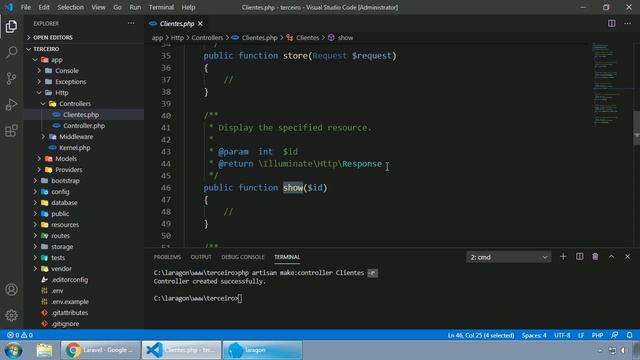This screenshot has width=640, height=360.
Task: Change the PHP language mode in status bar
Action: pos(597,335)
